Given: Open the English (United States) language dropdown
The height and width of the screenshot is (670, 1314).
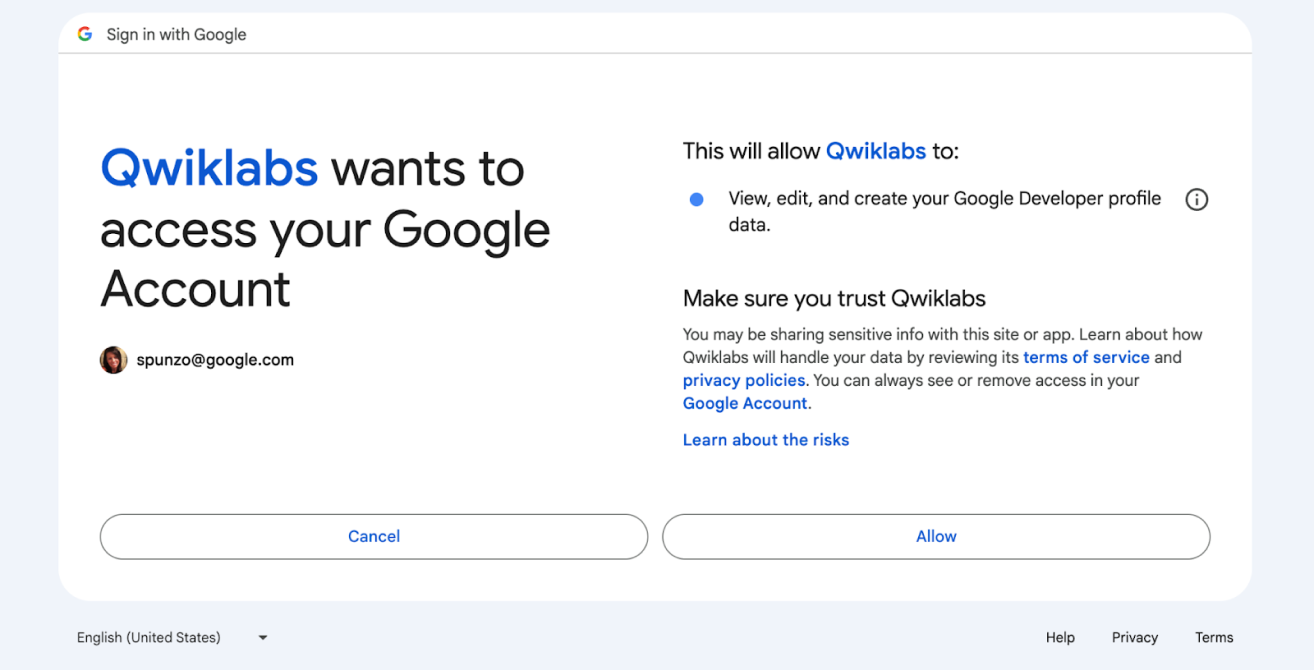Looking at the screenshot, I should (148, 637).
